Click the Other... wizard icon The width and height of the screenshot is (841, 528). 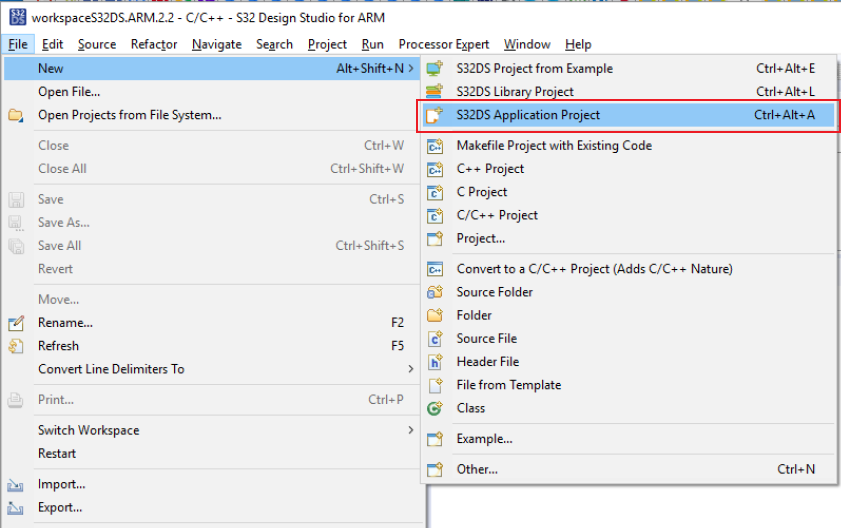pyautogui.click(x=434, y=470)
